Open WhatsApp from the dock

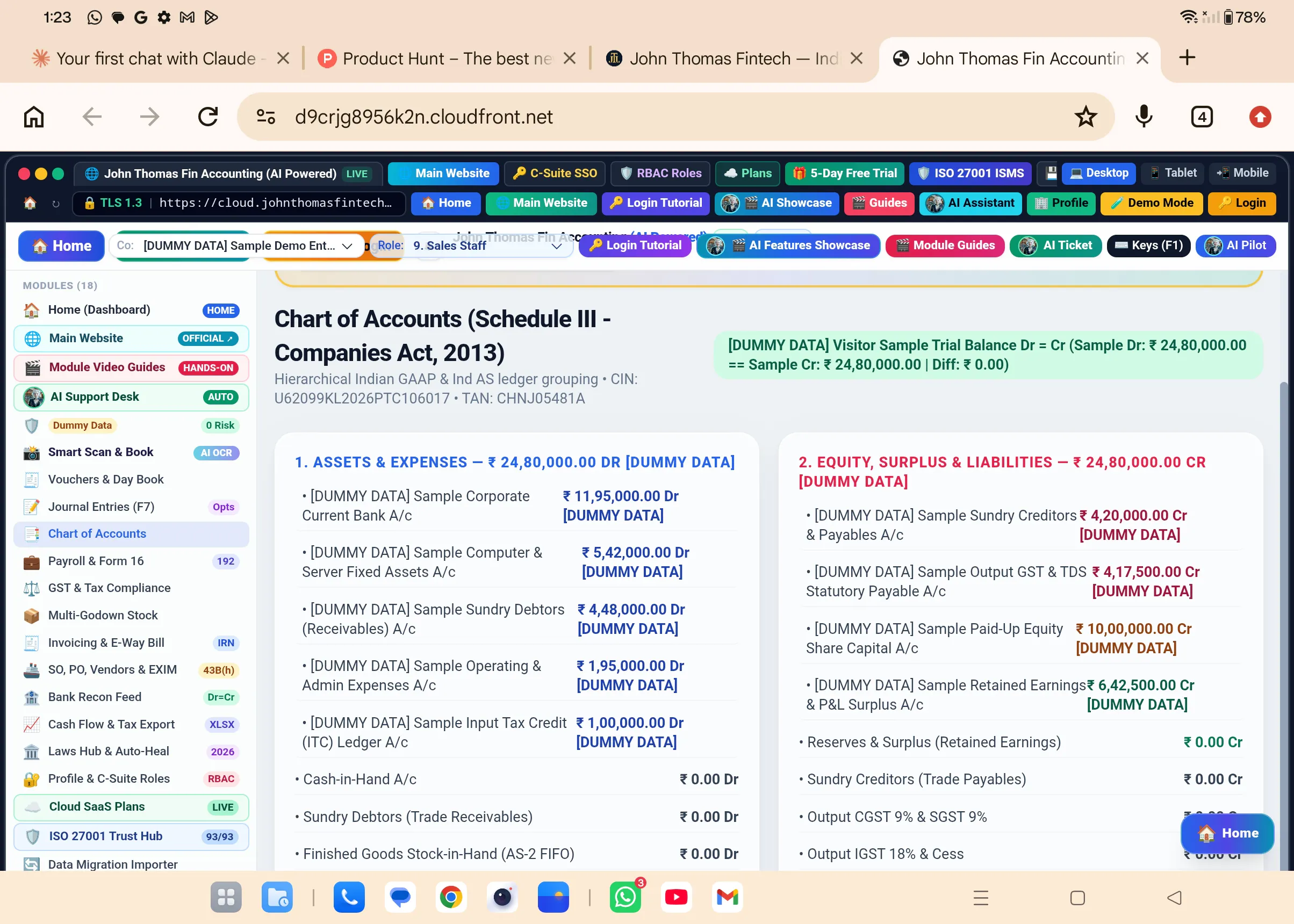(625, 897)
